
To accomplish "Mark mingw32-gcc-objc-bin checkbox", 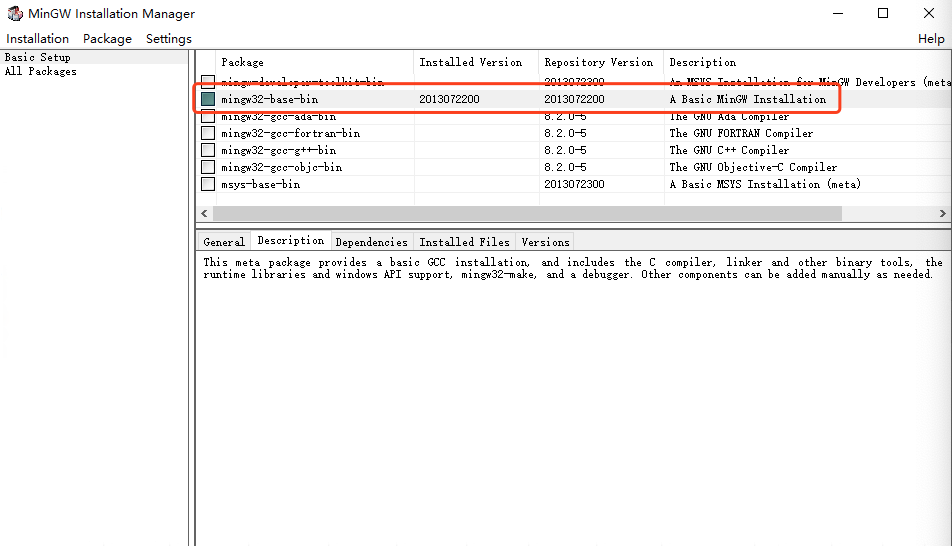I will pyautogui.click(x=208, y=167).
